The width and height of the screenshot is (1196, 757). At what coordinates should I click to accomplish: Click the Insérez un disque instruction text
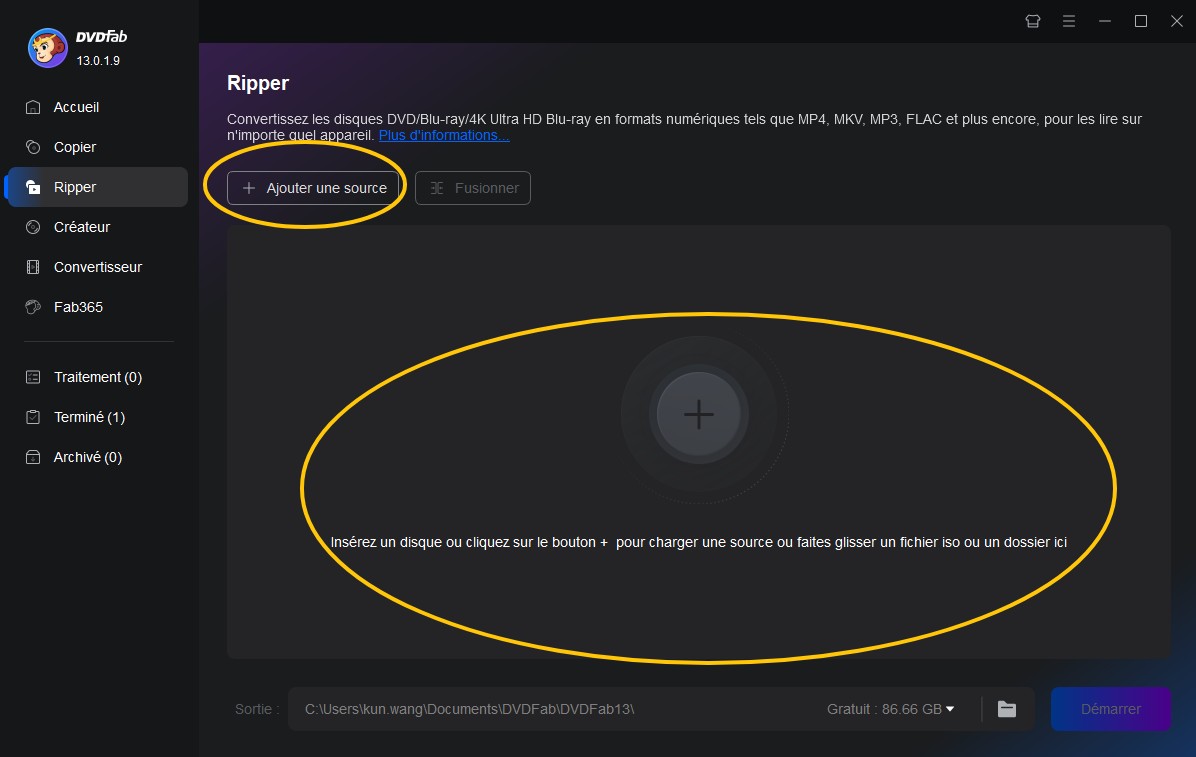point(699,542)
